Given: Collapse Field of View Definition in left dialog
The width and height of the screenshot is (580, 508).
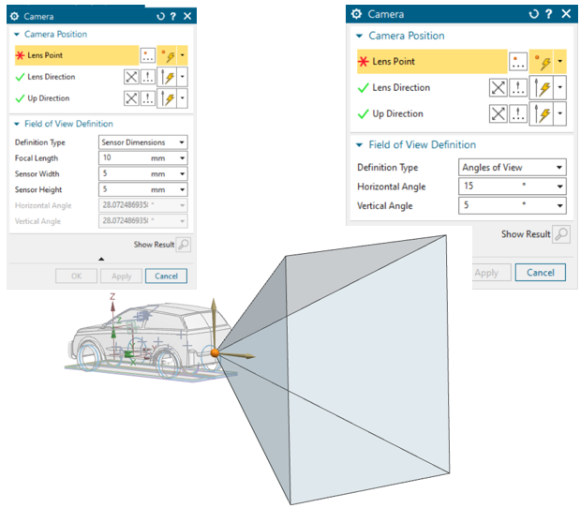Looking at the screenshot, I should tap(17, 124).
